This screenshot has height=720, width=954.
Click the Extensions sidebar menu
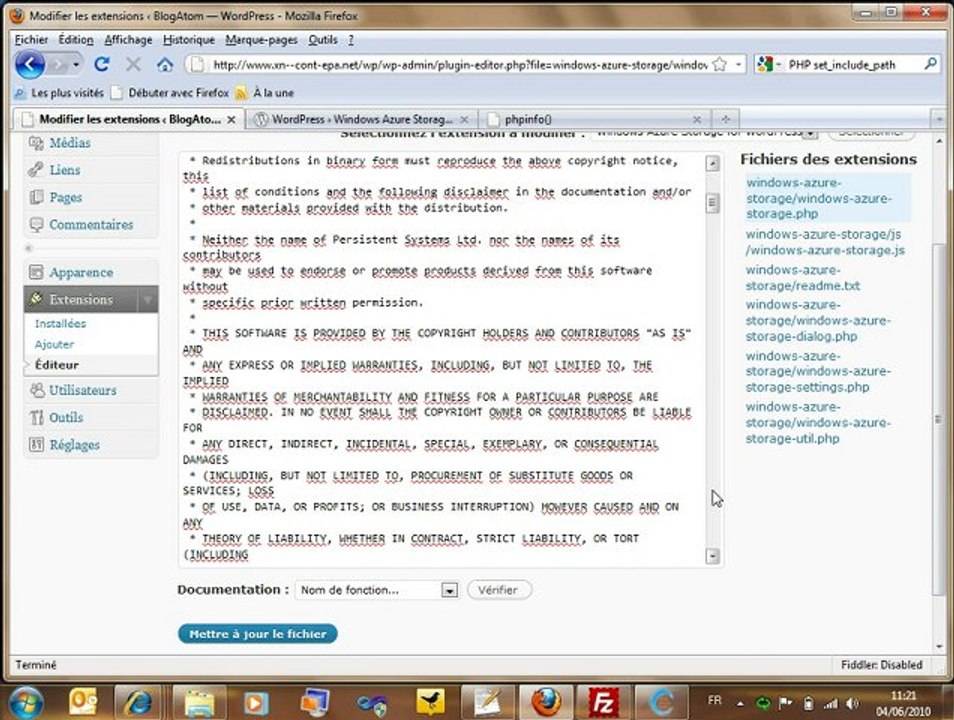click(x=80, y=299)
